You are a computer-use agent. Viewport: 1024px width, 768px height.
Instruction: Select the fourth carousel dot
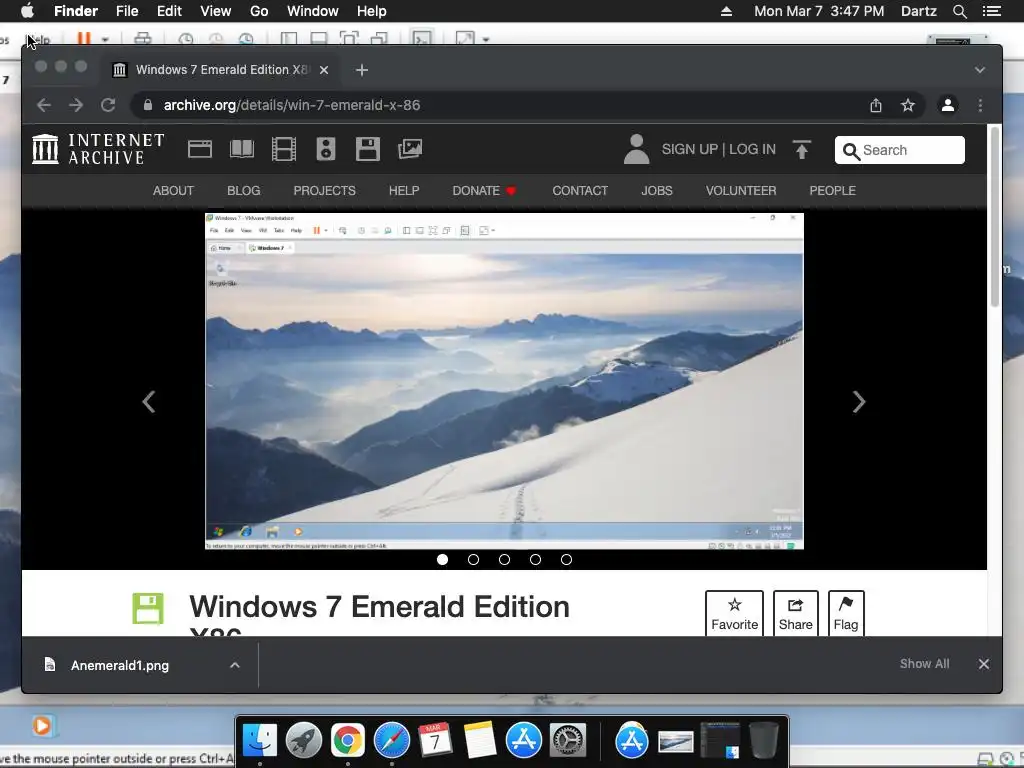(536, 560)
